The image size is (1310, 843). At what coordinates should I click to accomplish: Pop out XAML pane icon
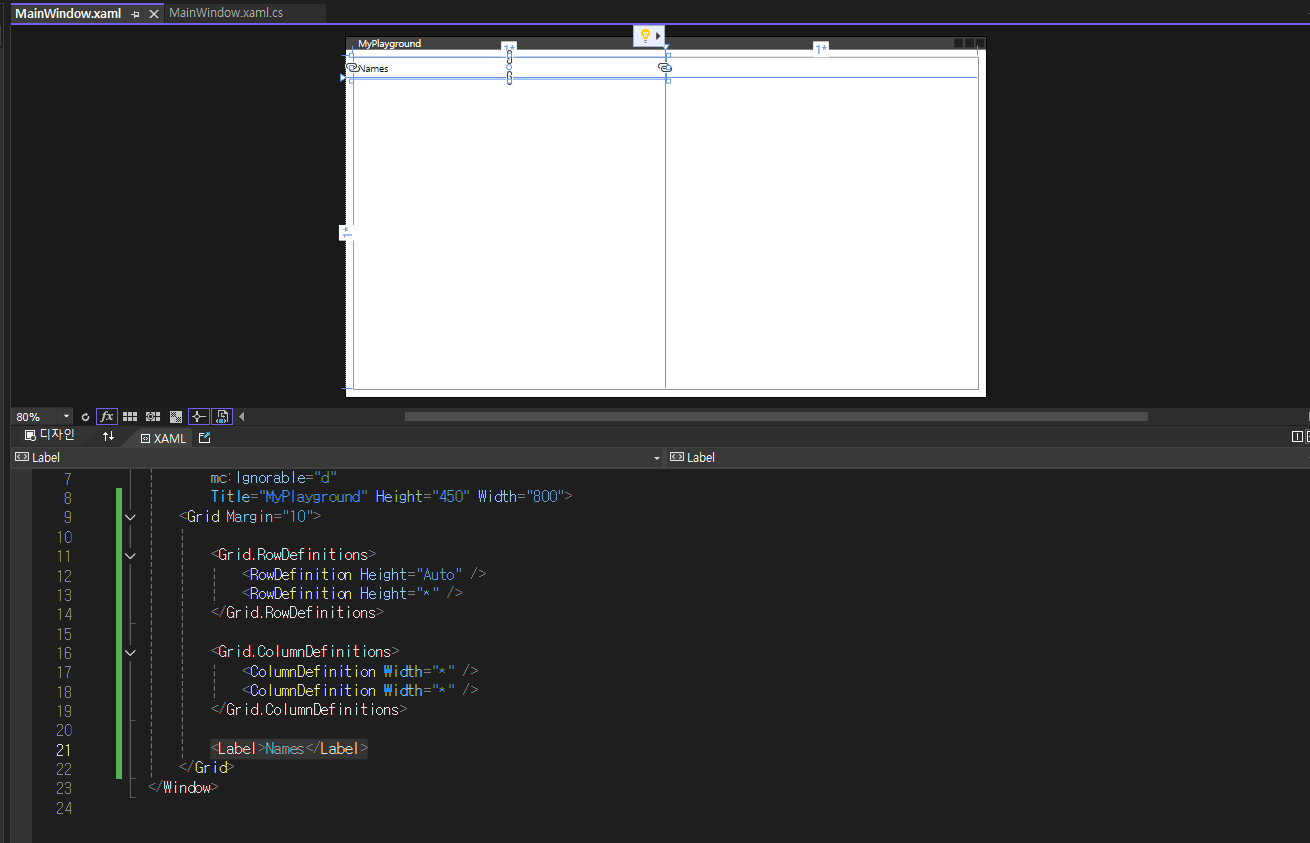click(x=205, y=438)
